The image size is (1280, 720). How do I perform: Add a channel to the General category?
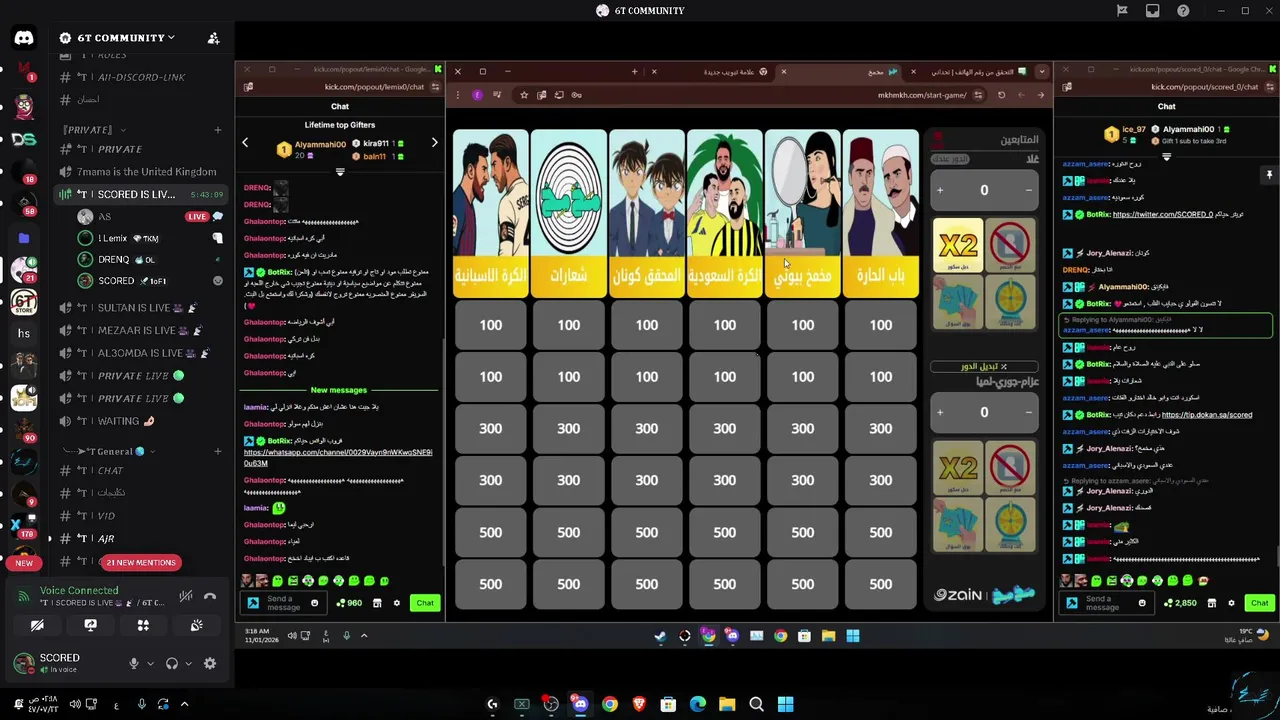(x=217, y=451)
